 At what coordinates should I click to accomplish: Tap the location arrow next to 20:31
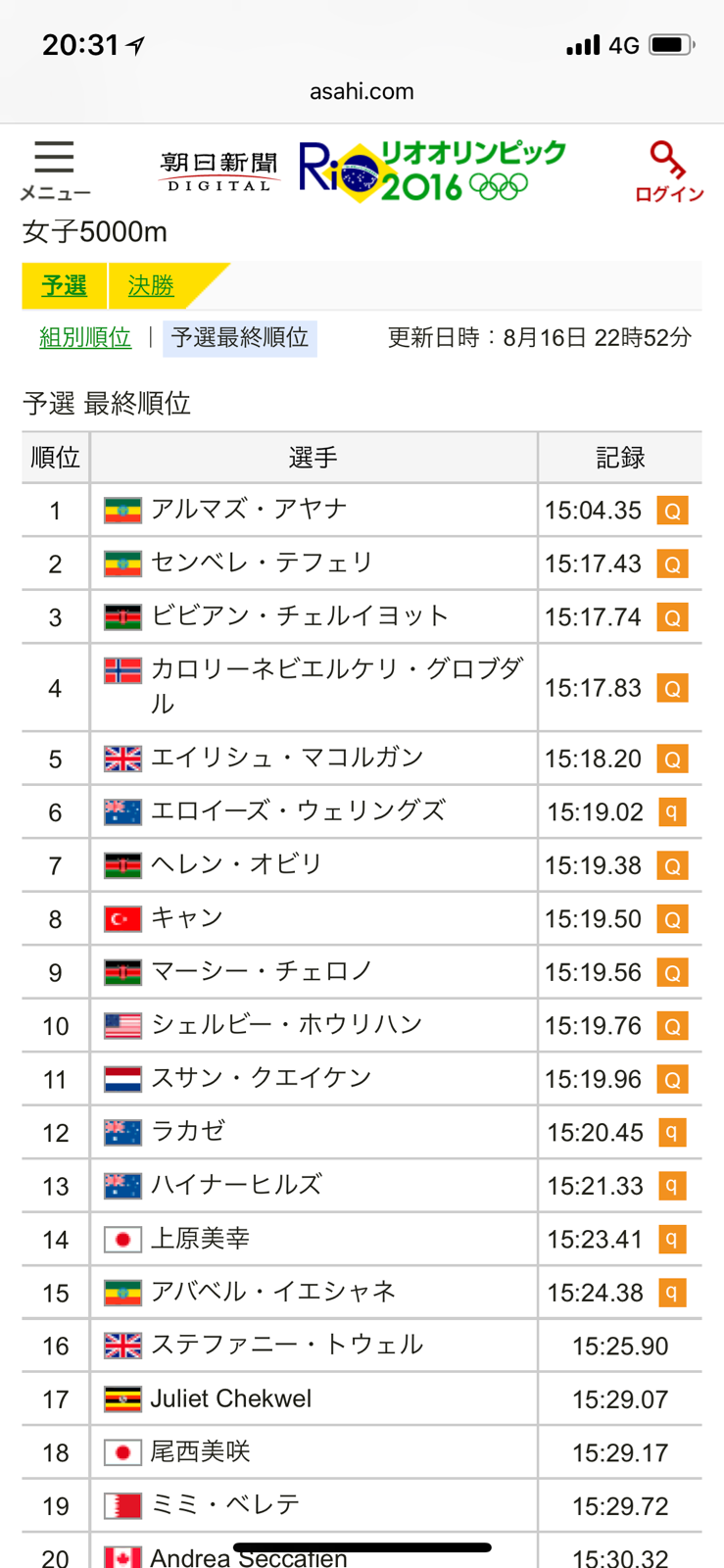point(135,45)
